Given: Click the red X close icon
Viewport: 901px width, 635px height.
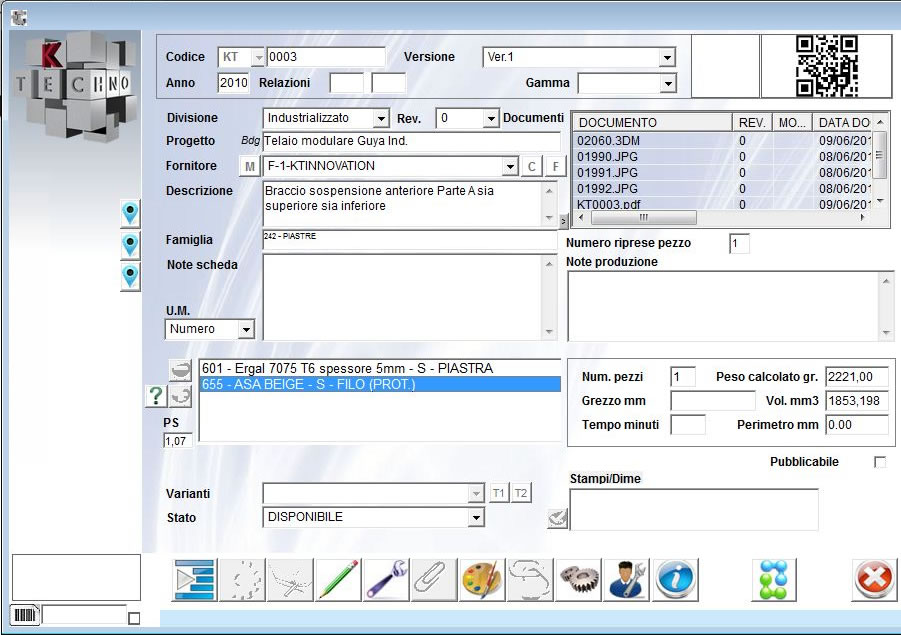Looking at the screenshot, I should click(874, 579).
